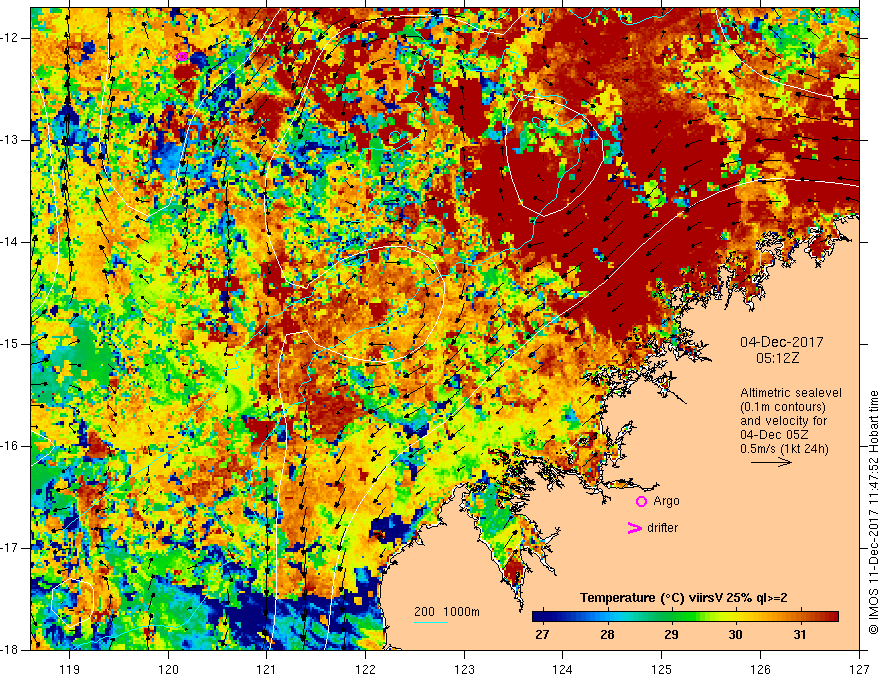This screenshot has width=880, height=680.
Task: Click the 'drifter' legend label
Action: pos(662,528)
